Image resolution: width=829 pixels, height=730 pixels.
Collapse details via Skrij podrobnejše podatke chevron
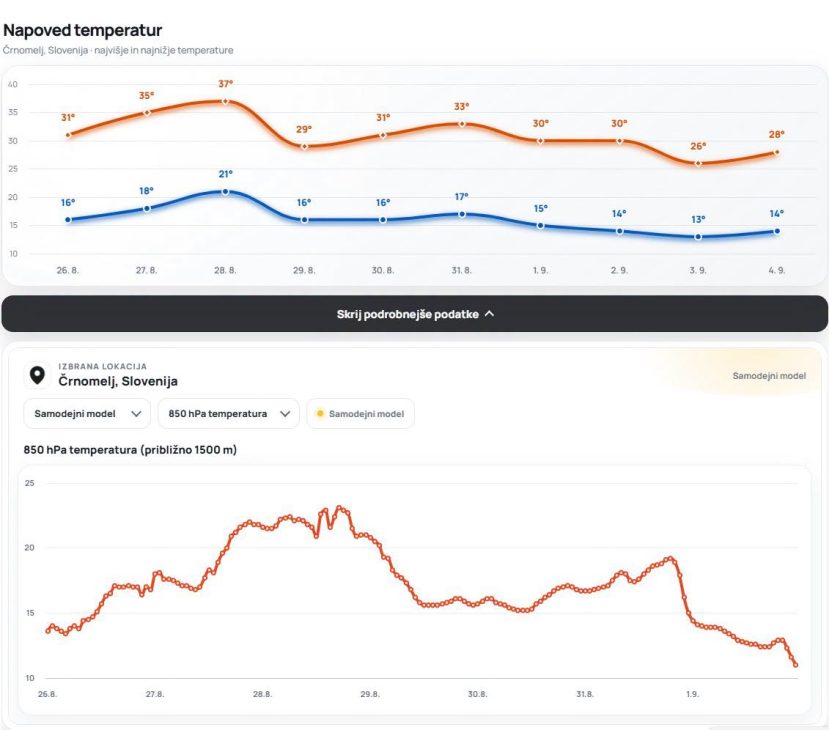tap(490, 314)
